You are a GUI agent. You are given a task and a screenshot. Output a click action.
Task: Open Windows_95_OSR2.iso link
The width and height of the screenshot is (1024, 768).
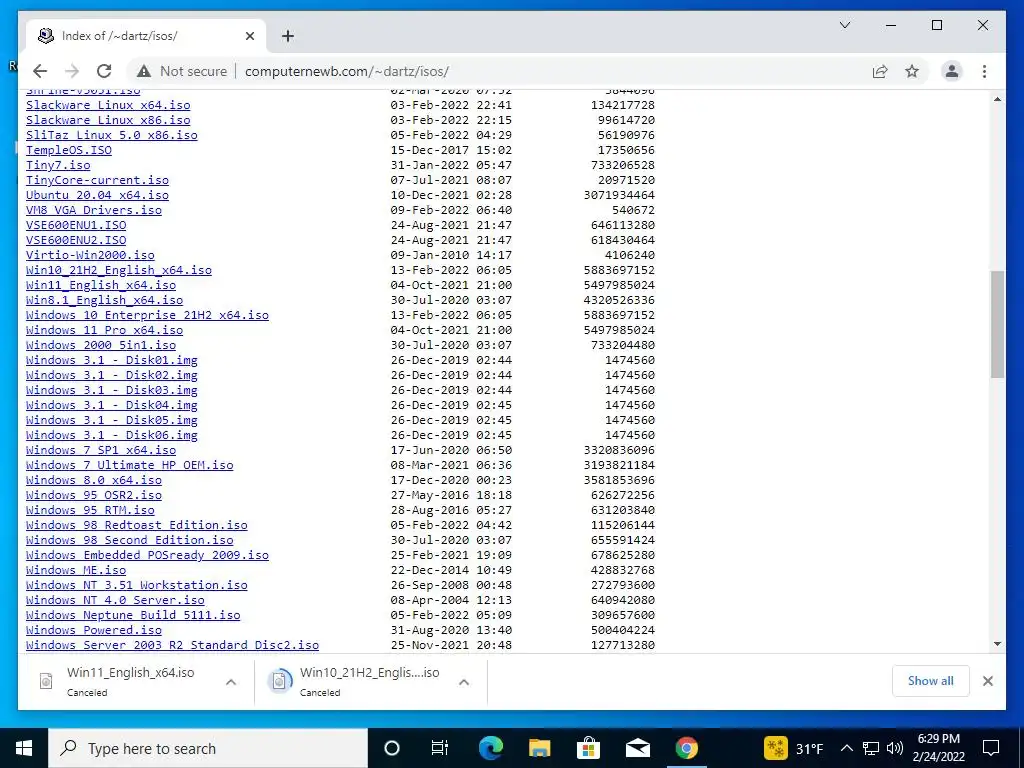tap(93, 496)
